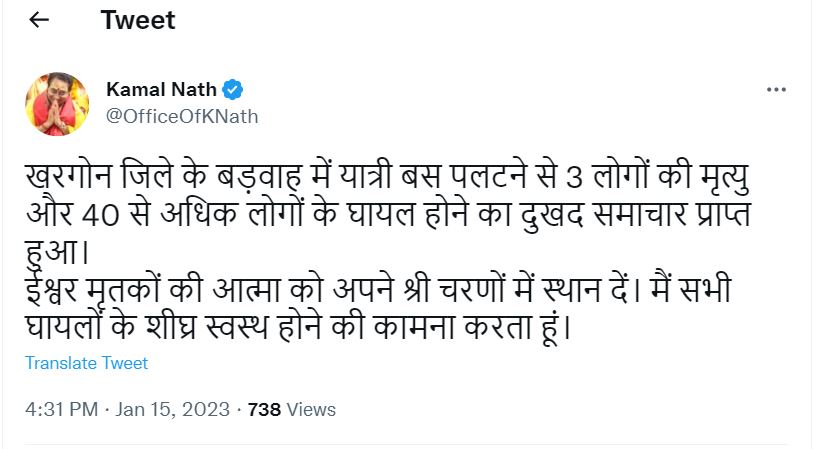The height and width of the screenshot is (449, 813).
Task: Click the 4:31 PM timestamp
Action: (x=61, y=409)
